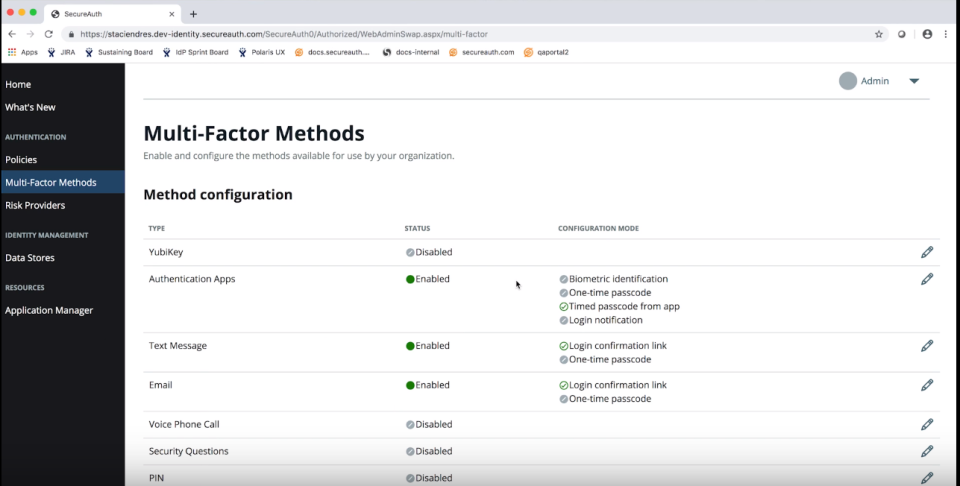960x486 pixels.
Task: Expand the Admin user dropdown arrow
Action: tap(914, 81)
